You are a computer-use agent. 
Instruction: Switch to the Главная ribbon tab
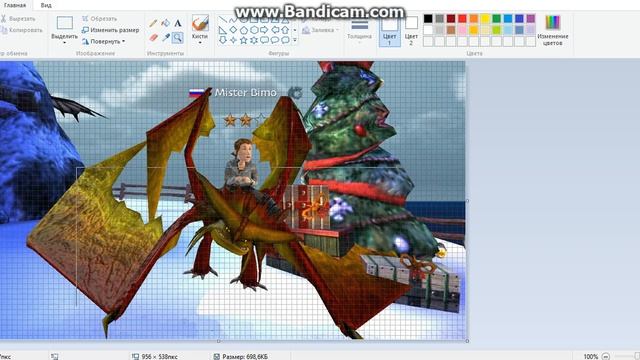tap(15, 5)
